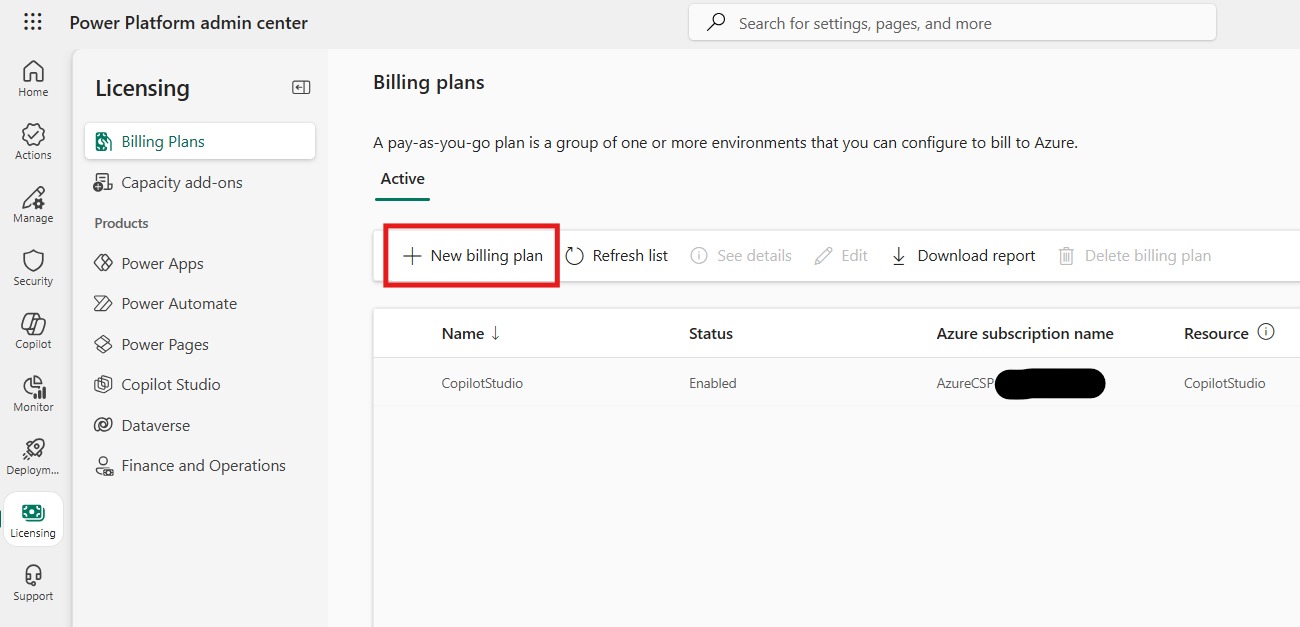1300x627 pixels.
Task: Select the CopilotStudio billing plan name
Action: (482, 383)
